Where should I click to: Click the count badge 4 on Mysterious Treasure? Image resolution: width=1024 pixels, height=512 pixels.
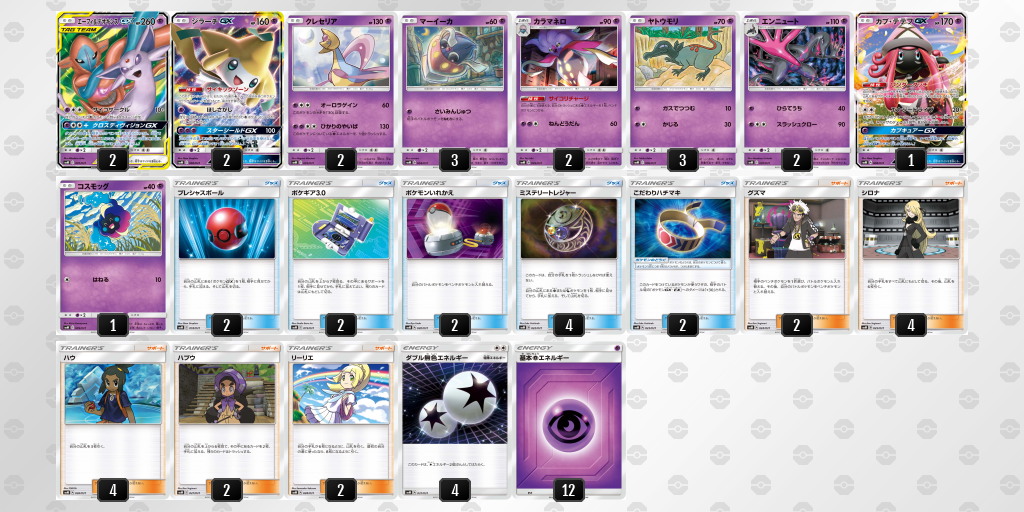(x=569, y=325)
